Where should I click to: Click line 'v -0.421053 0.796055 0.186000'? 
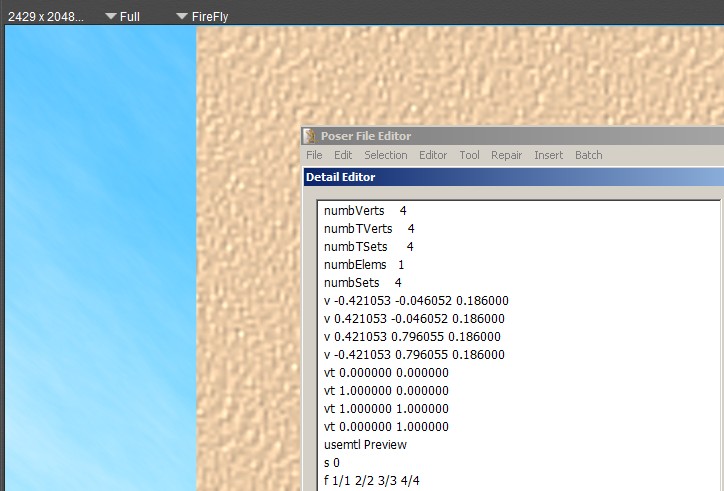[414, 355]
